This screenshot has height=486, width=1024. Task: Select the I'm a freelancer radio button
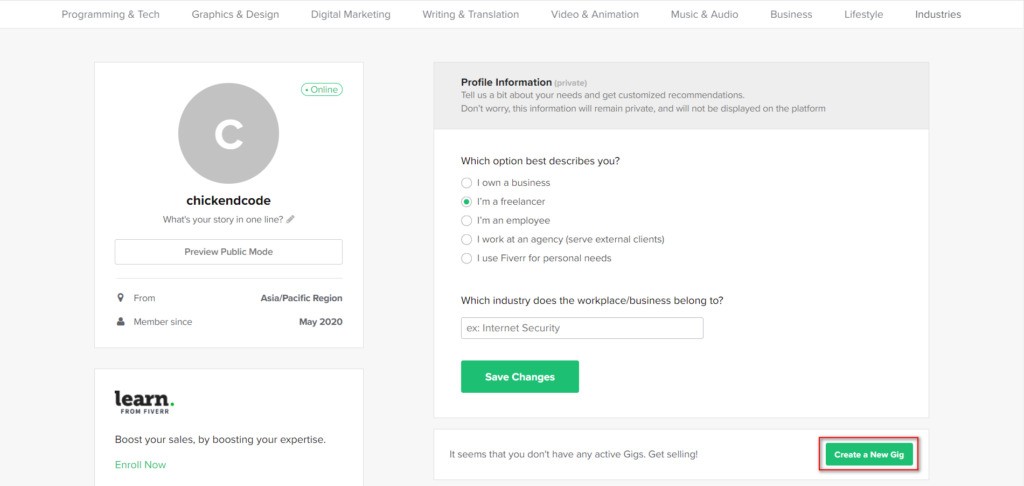click(x=466, y=202)
